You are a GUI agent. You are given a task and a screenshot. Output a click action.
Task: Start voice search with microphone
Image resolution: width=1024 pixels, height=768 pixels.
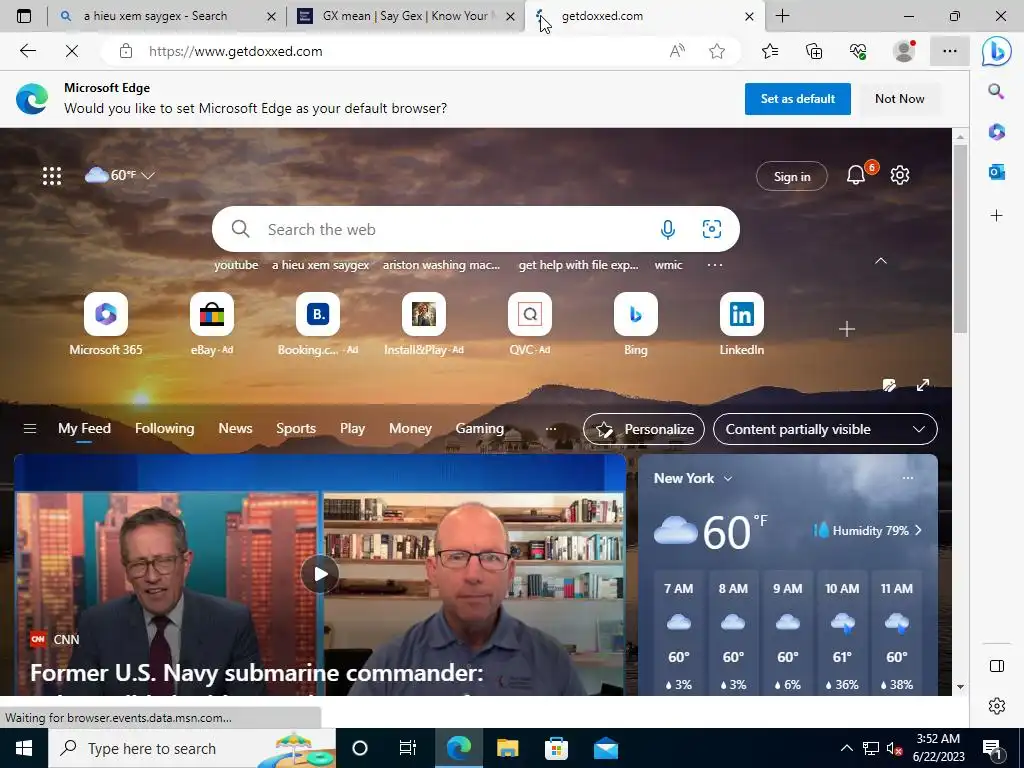(667, 229)
